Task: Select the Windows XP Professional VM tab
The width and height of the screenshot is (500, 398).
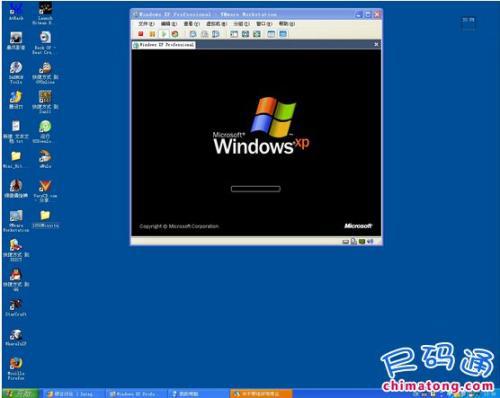Action: click(164, 45)
